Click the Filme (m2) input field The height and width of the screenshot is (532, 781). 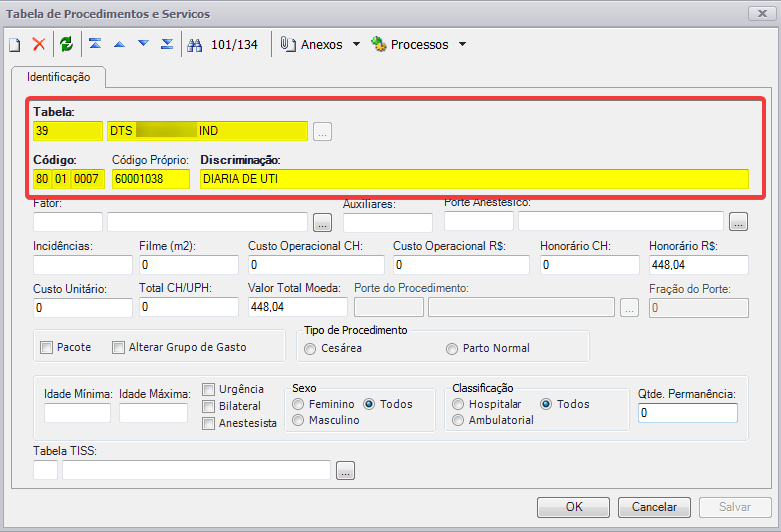(189, 265)
